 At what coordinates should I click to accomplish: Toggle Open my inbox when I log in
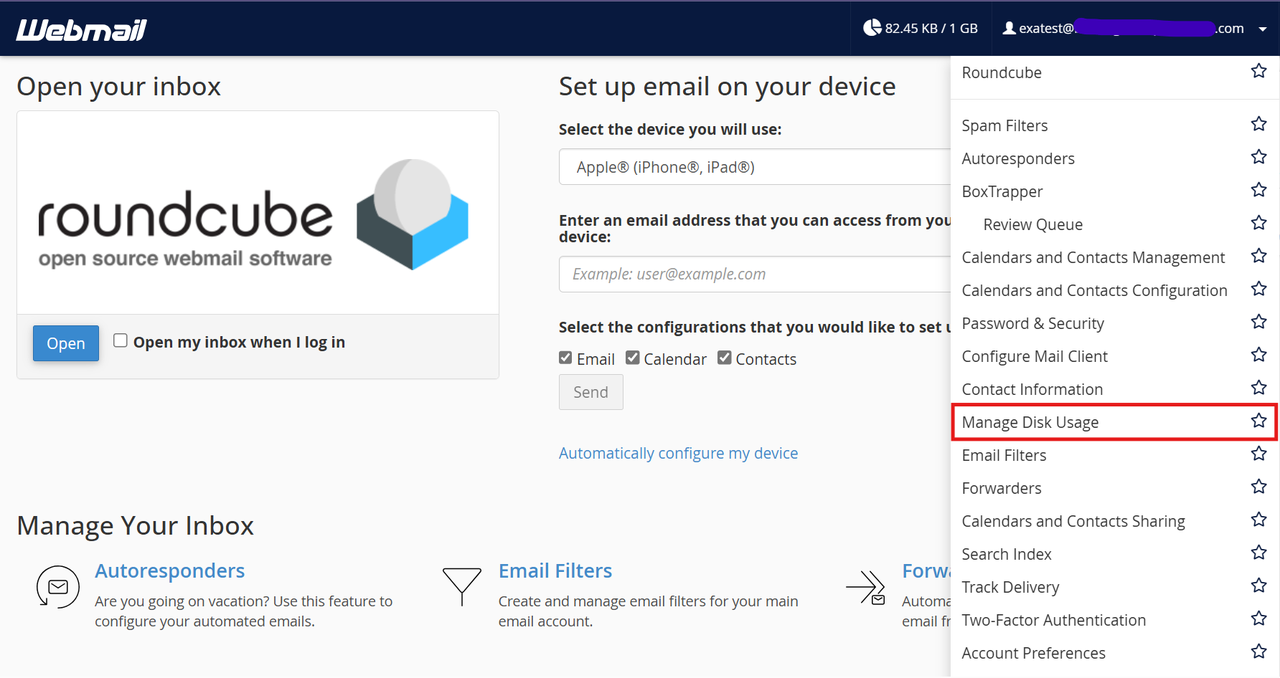tap(120, 341)
